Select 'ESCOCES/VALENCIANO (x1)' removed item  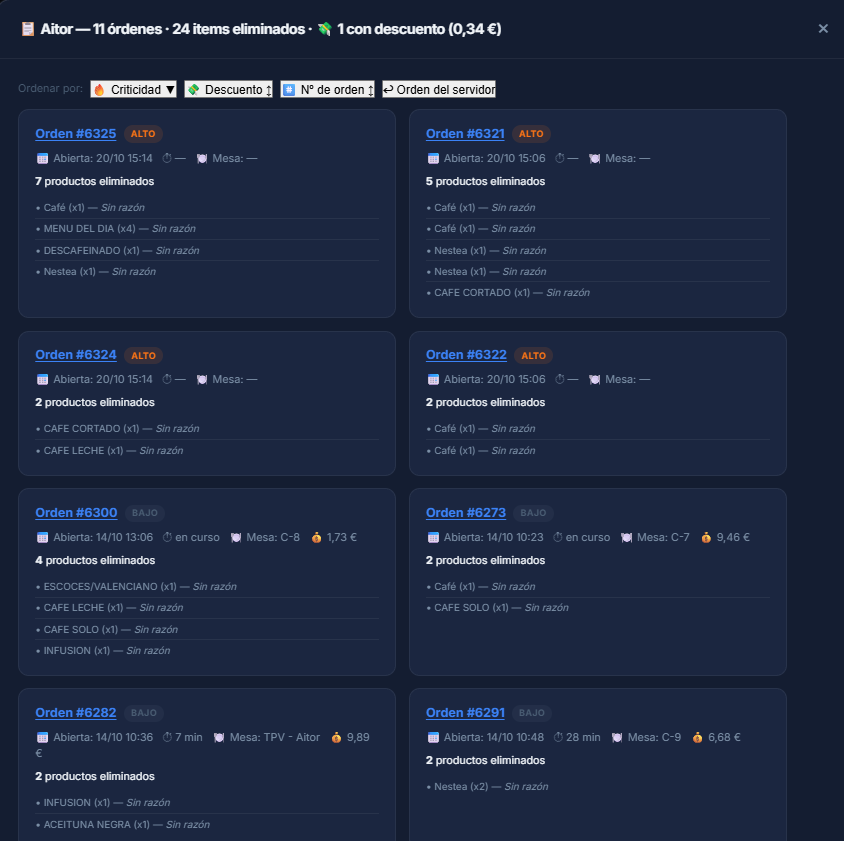(x=207, y=586)
